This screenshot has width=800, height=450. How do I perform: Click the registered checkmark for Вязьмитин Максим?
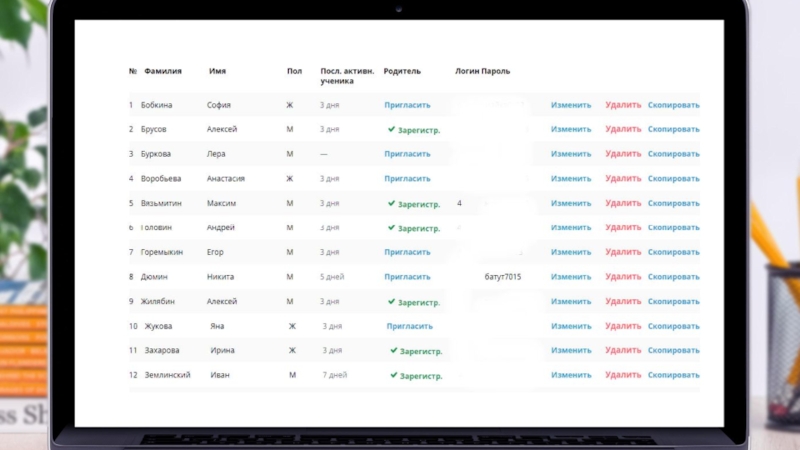(x=392, y=204)
